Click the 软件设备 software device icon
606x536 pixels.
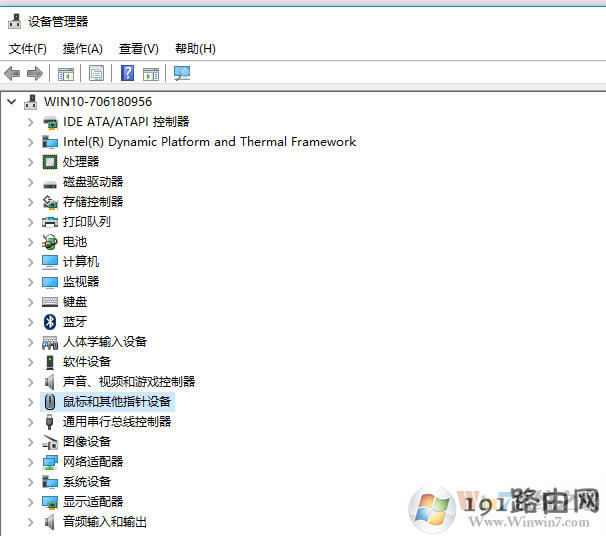coord(50,362)
